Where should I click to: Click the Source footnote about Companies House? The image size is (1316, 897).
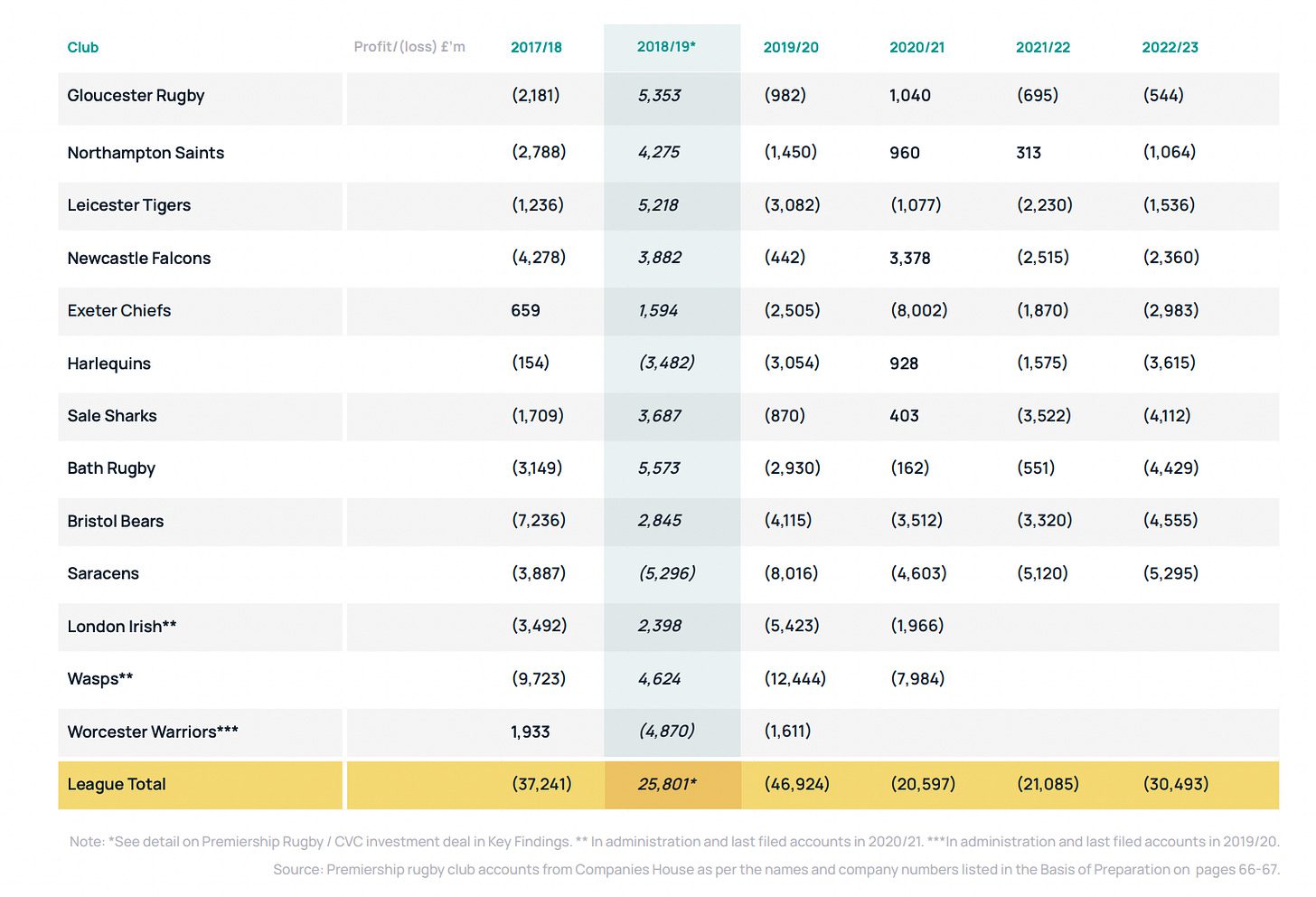coord(775,870)
